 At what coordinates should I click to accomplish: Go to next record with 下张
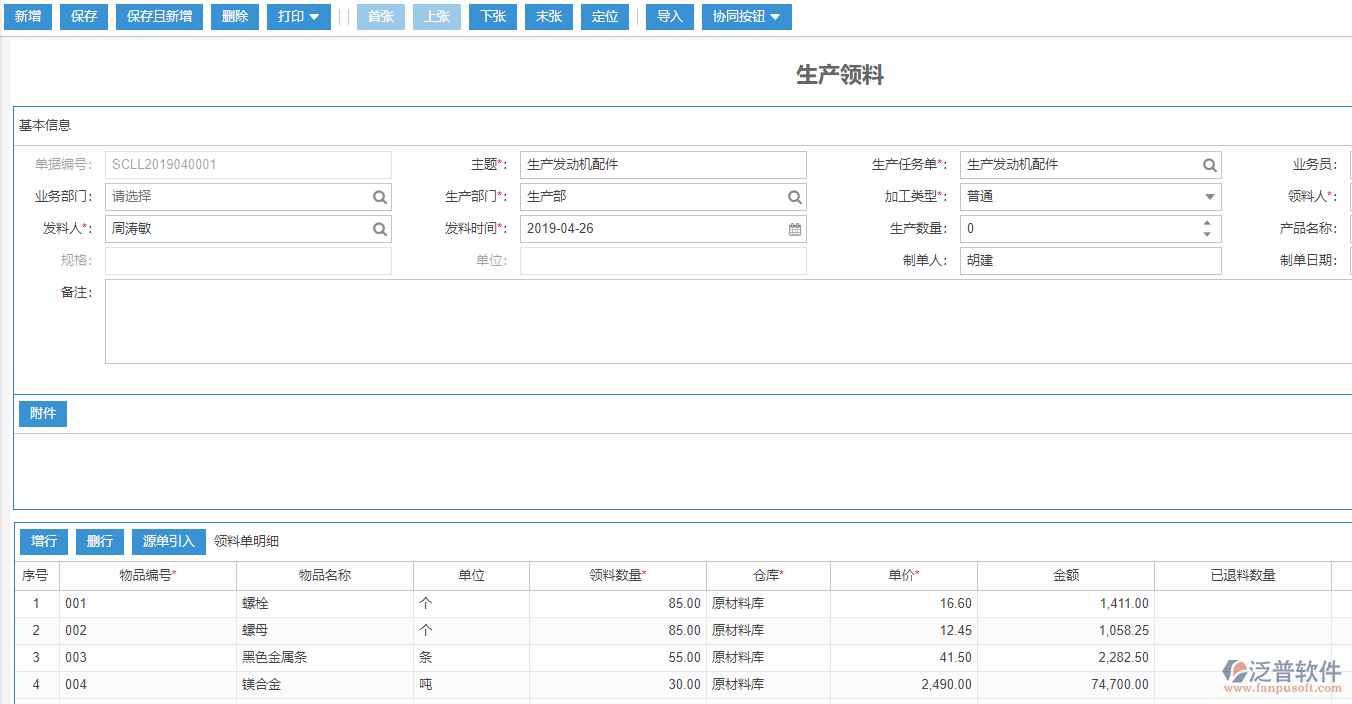[x=492, y=17]
